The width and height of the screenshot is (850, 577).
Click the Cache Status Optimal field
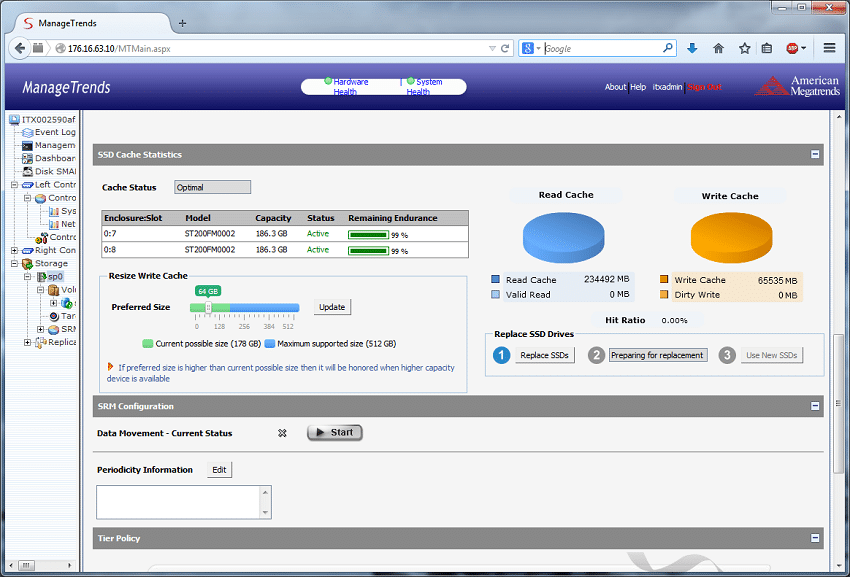pyautogui.click(x=212, y=187)
